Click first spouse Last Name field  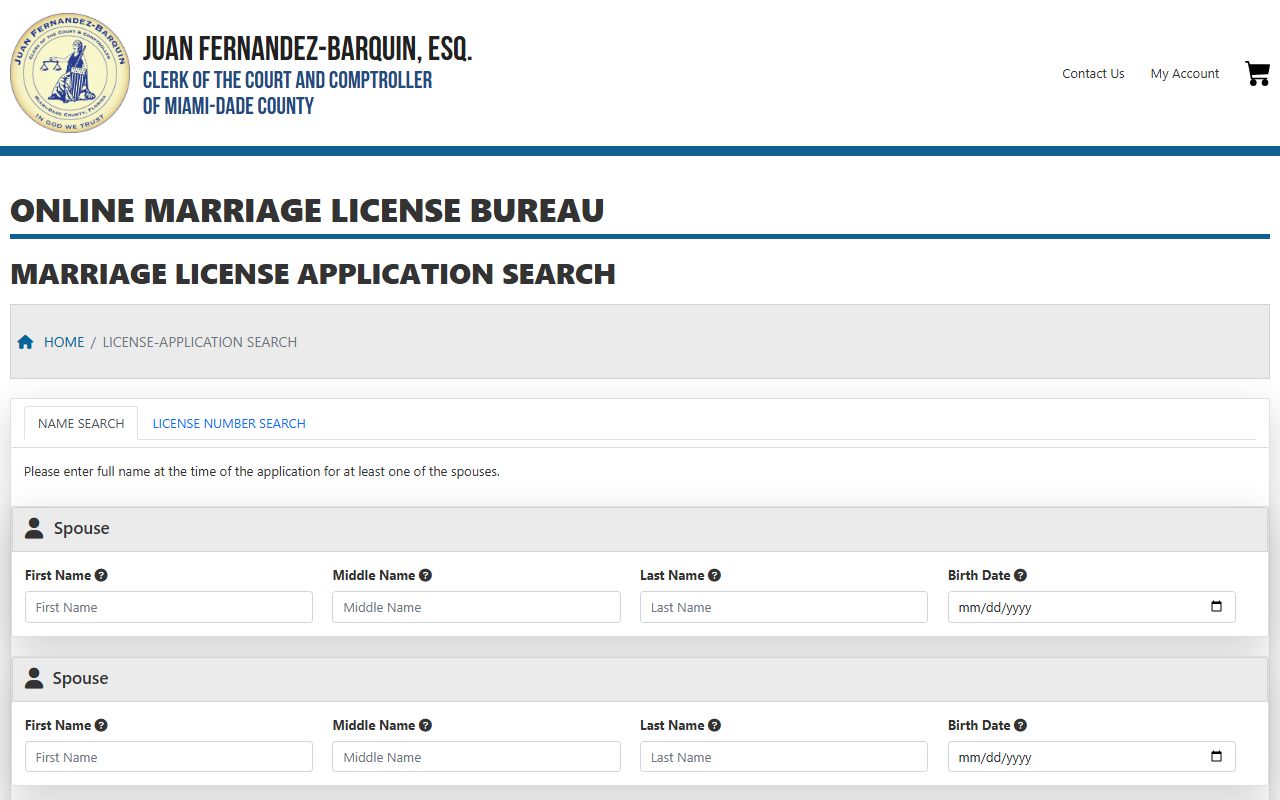pos(784,607)
